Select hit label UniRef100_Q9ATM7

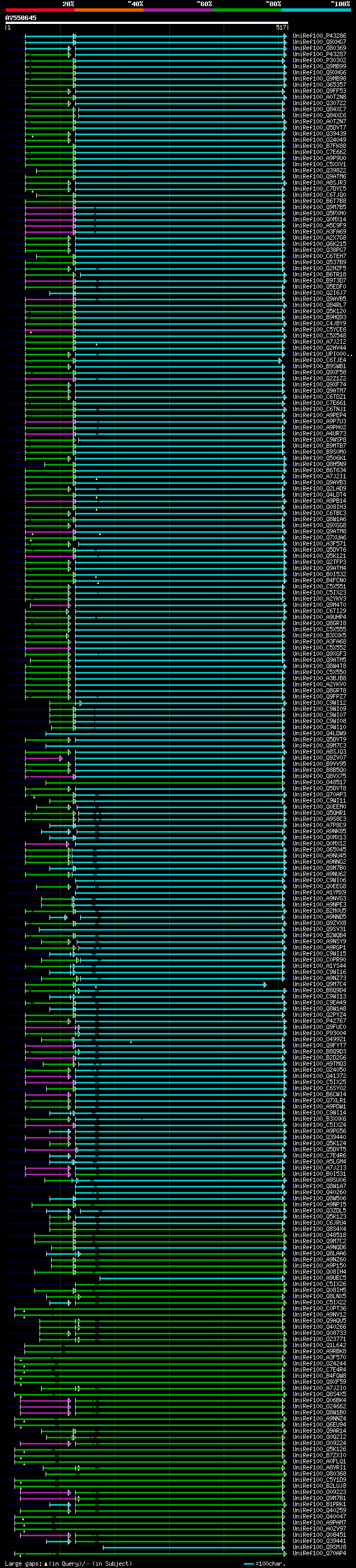pyautogui.click(x=319, y=391)
